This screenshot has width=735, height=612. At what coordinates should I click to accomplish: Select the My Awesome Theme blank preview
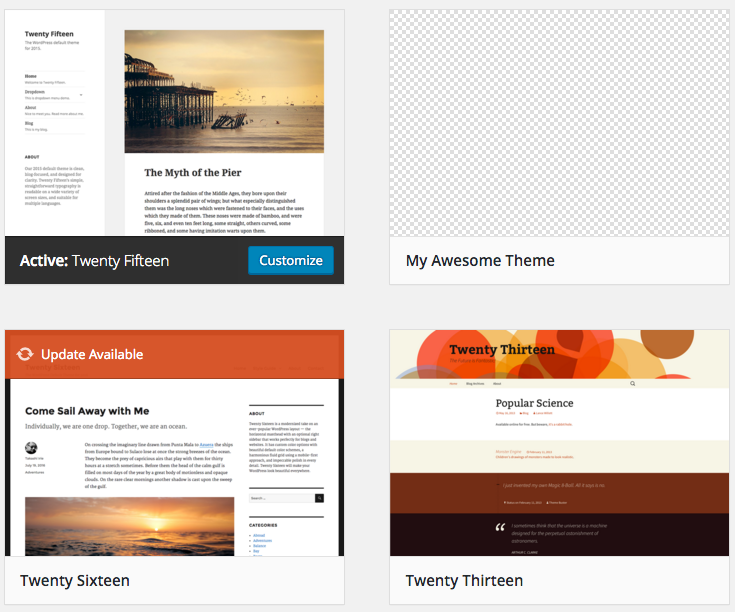(559, 123)
